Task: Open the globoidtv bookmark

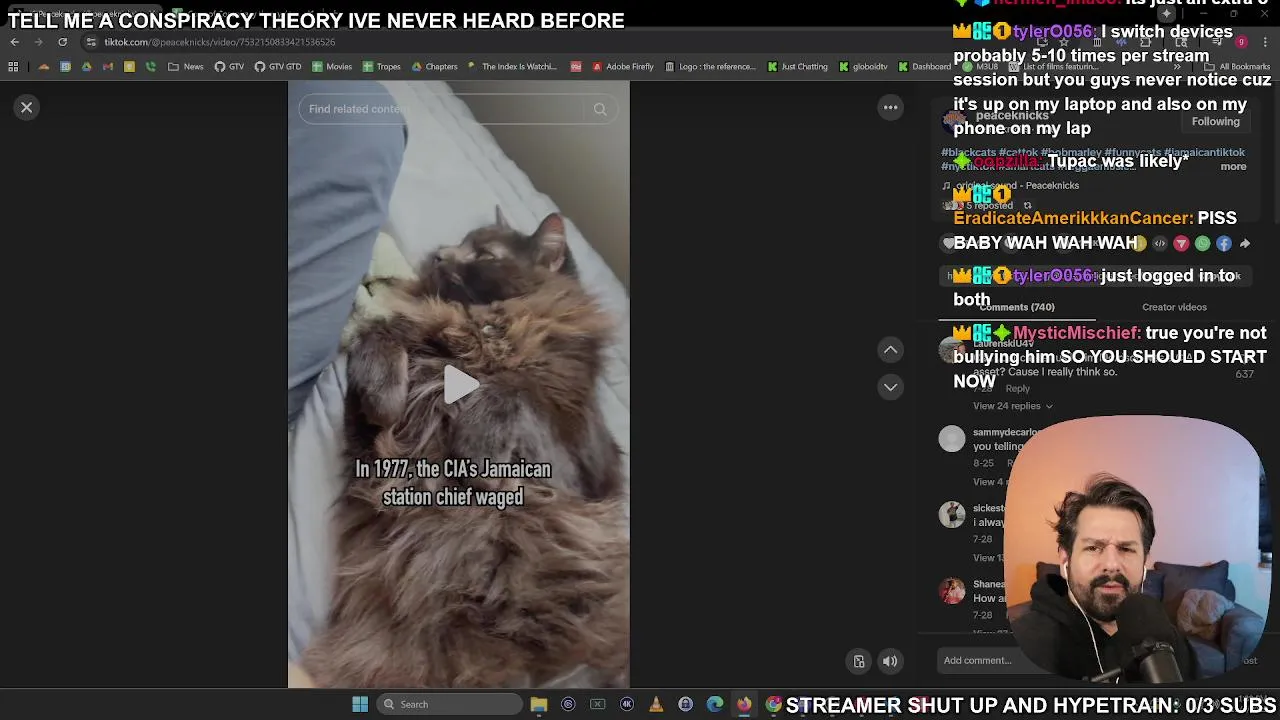Action: click(863, 67)
